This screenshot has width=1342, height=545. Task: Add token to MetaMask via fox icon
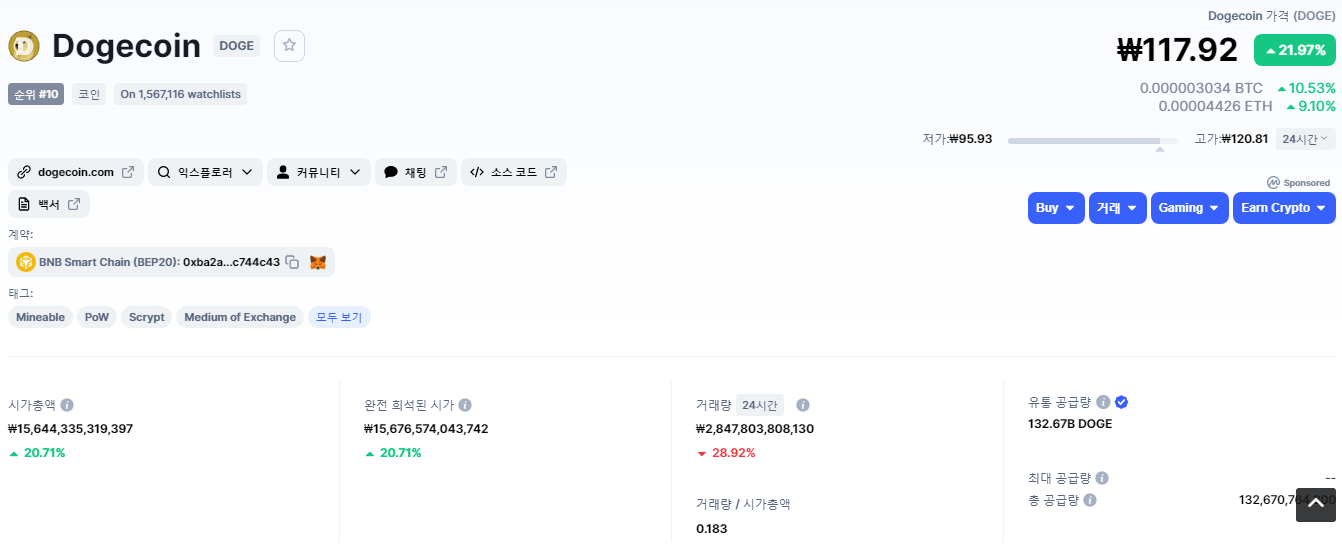[x=318, y=262]
